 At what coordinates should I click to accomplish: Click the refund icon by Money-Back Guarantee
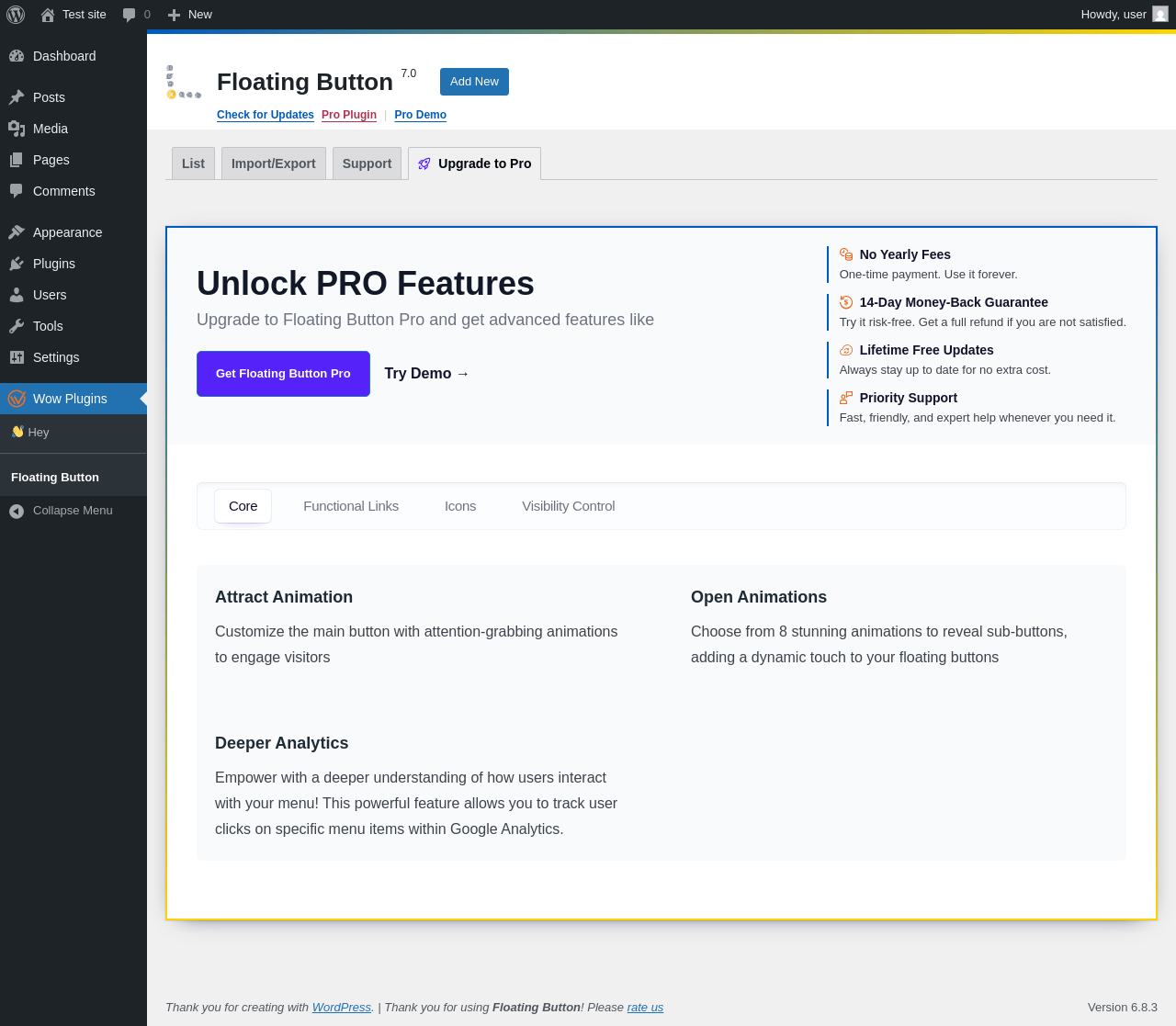(846, 302)
